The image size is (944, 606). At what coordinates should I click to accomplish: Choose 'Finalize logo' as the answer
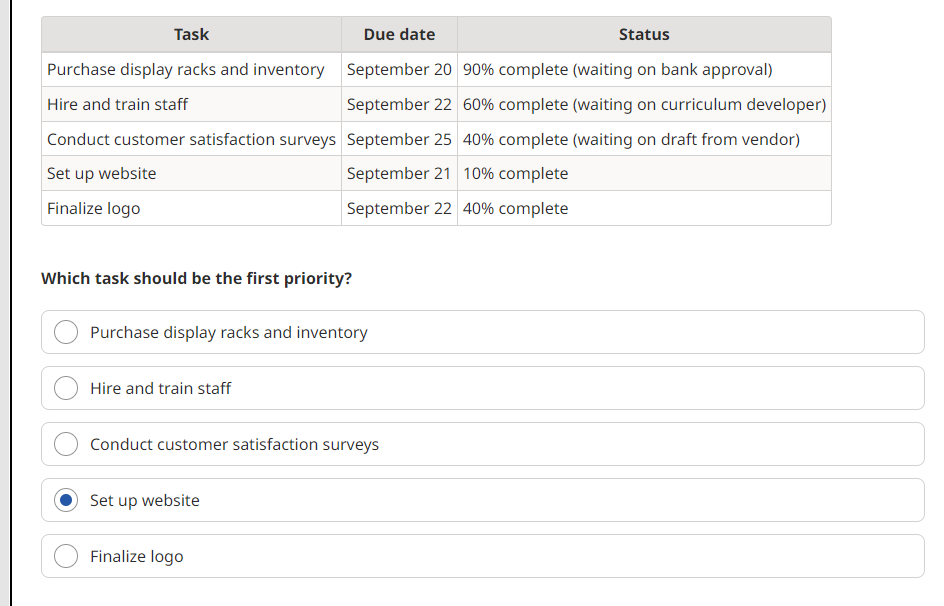pyautogui.click(x=66, y=556)
